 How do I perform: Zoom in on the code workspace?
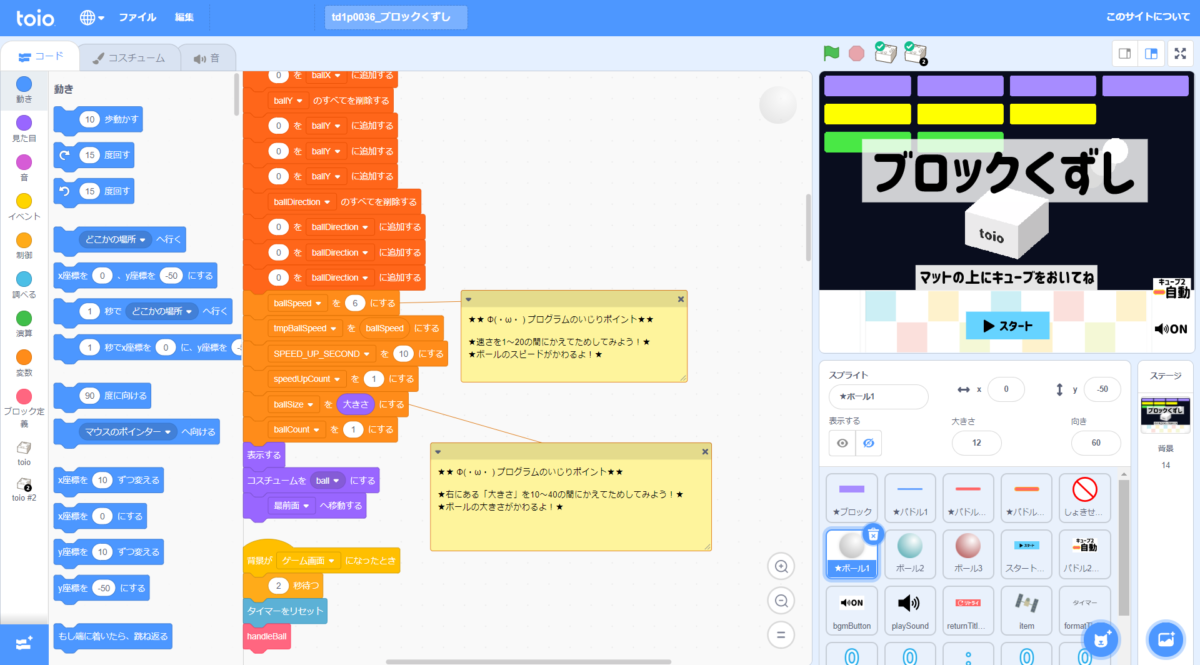pyautogui.click(x=780, y=567)
